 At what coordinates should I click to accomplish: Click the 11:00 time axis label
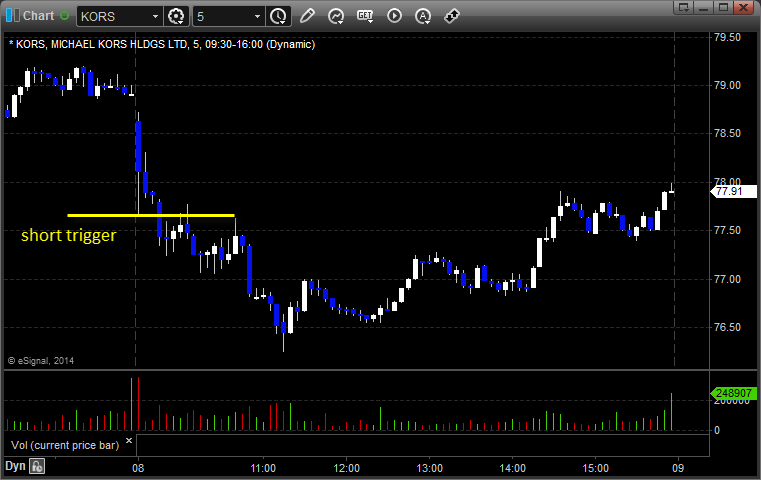[263, 468]
